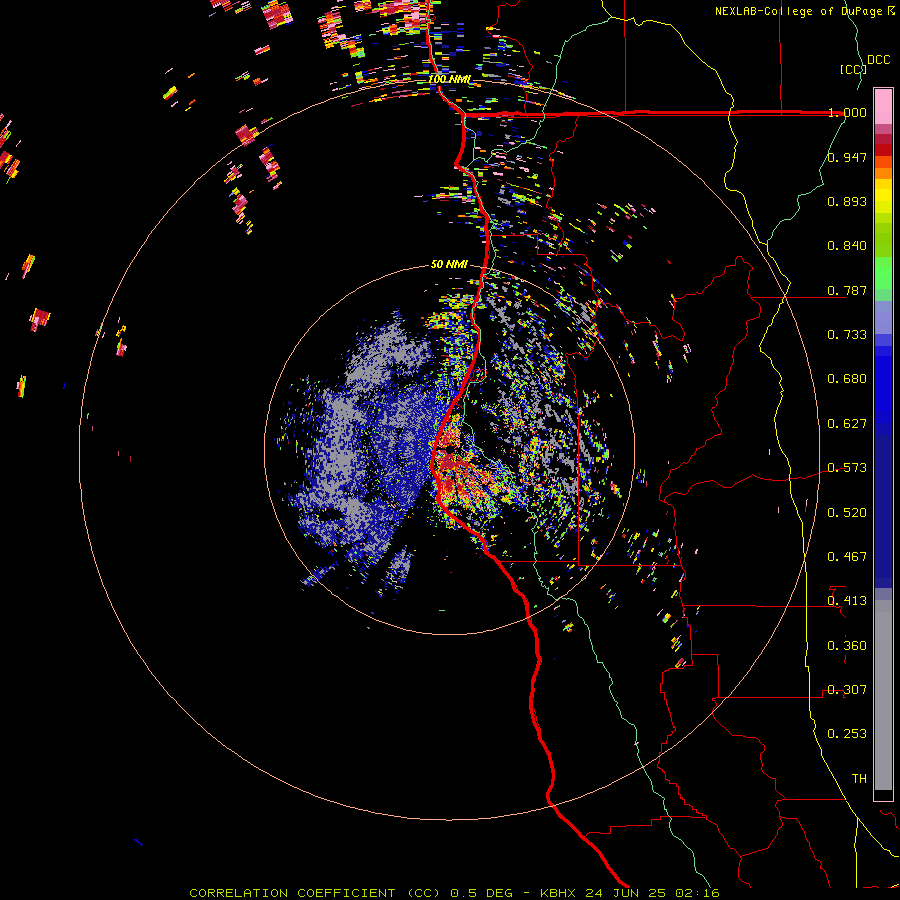Click the 0.947 scale value
900x900 pixels.
pyautogui.click(x=847, y=157)
